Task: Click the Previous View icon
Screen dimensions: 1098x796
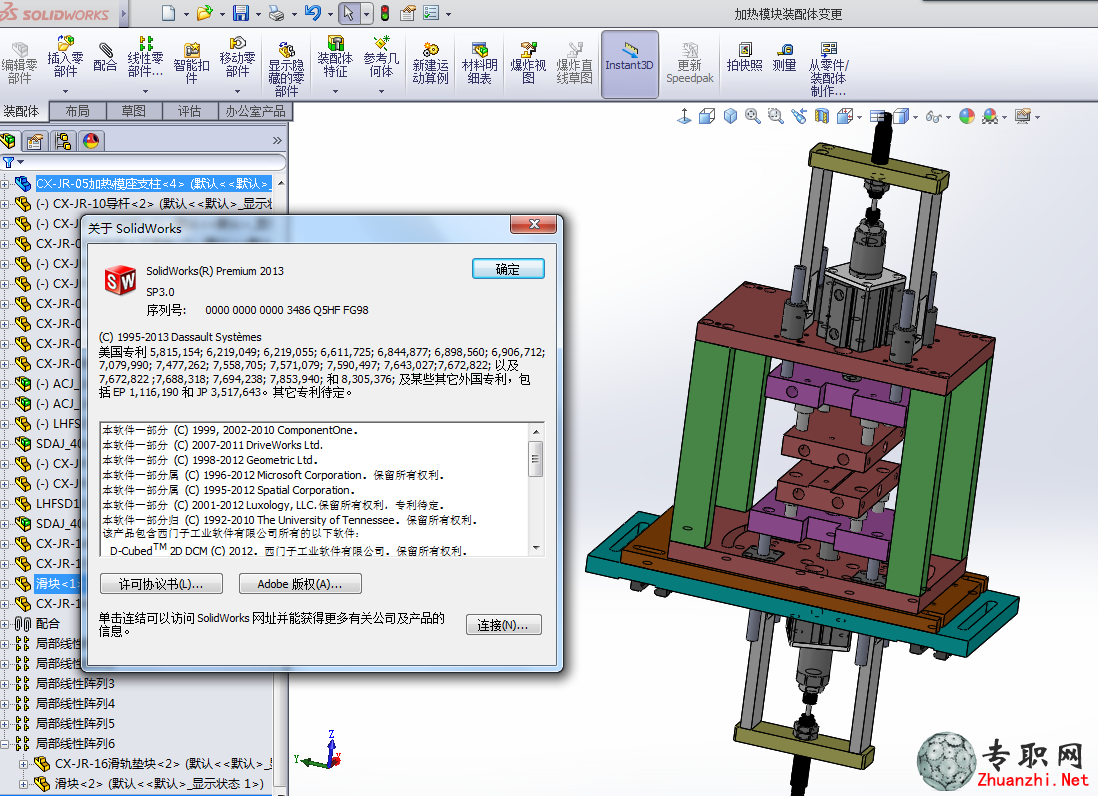Action: pyautogui.click(x=798, y=116)
